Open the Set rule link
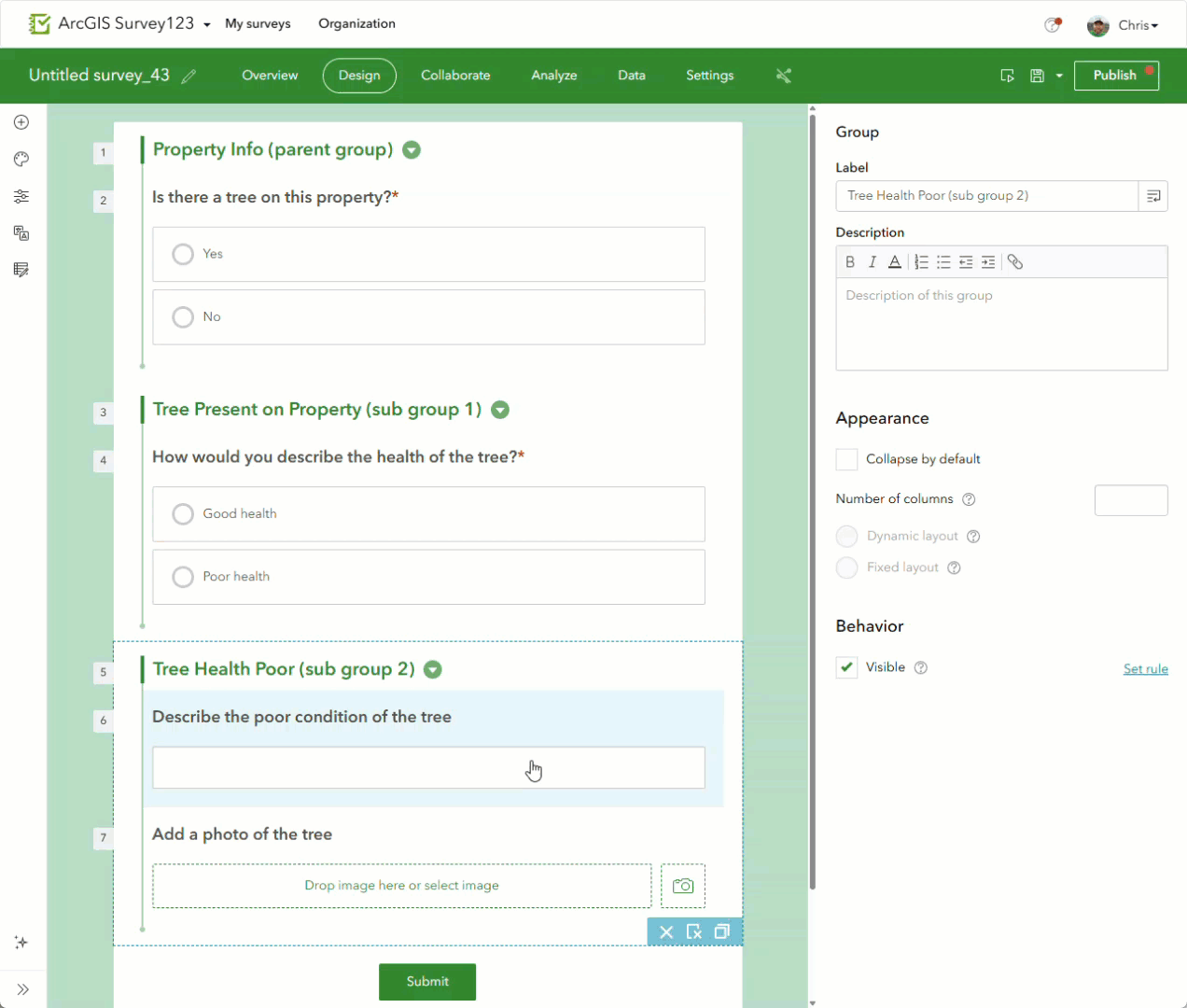 (1145, 668)
